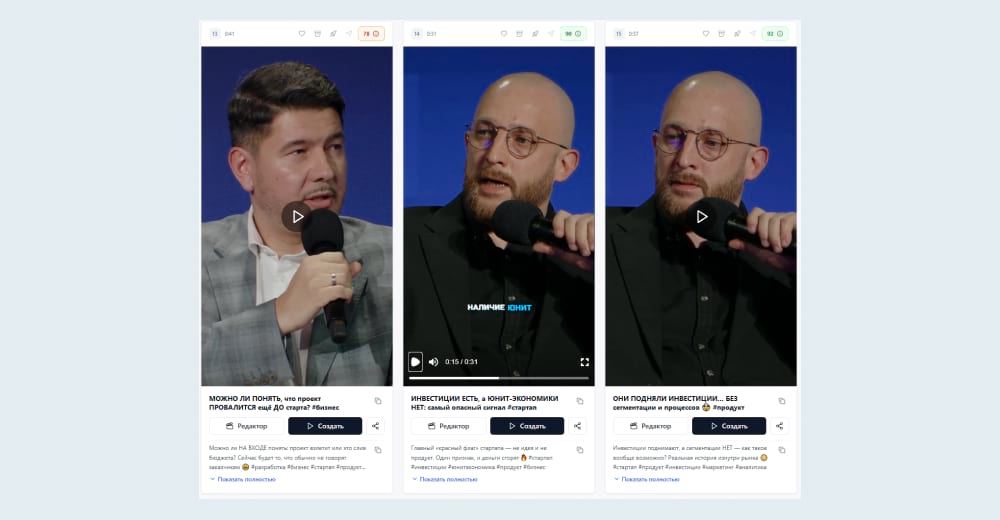Viewport: 1000px width, 520px height.
Task: Copy the description of the third clip
Action: (x=782, y=450)
